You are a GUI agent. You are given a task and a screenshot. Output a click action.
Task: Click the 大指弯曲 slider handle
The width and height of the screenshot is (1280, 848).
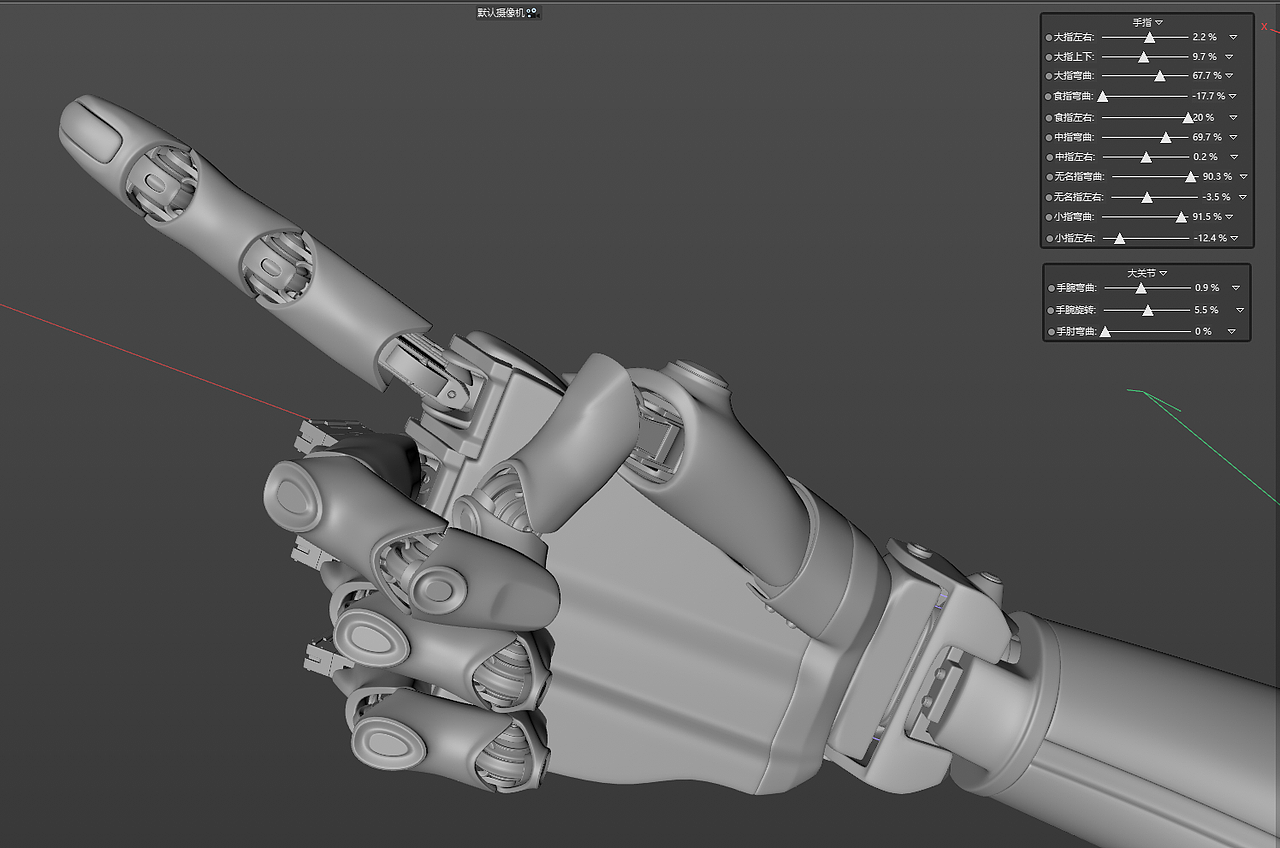coord(1160,76)
